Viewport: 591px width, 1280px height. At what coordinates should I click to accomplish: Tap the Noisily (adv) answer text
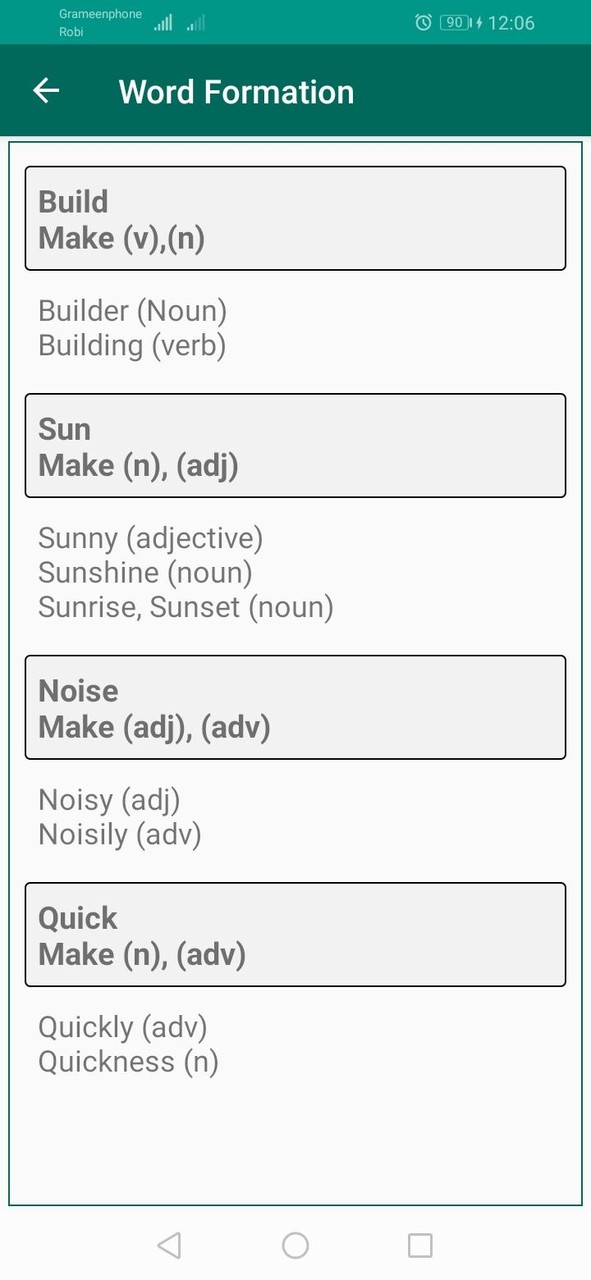click(119, 834)
